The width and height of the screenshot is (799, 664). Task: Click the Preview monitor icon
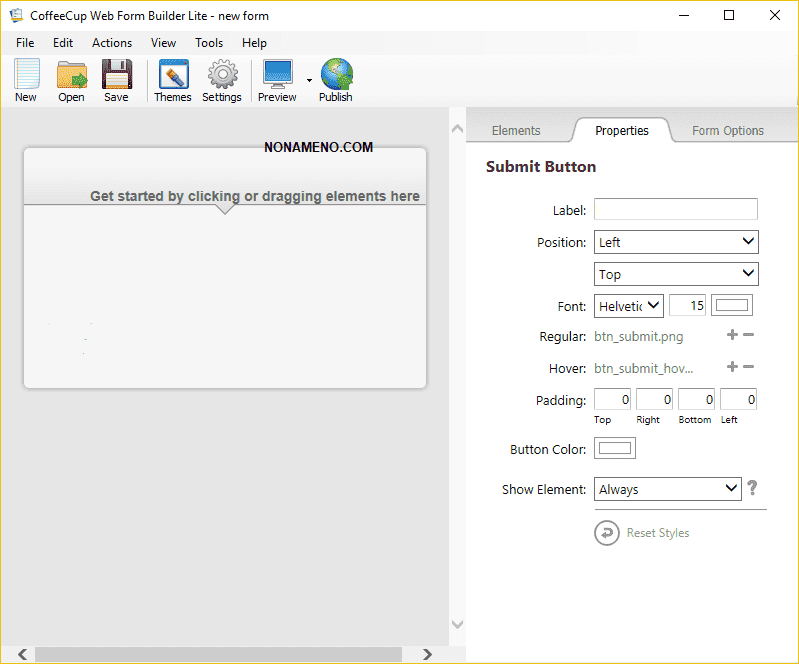click(277, 79)
